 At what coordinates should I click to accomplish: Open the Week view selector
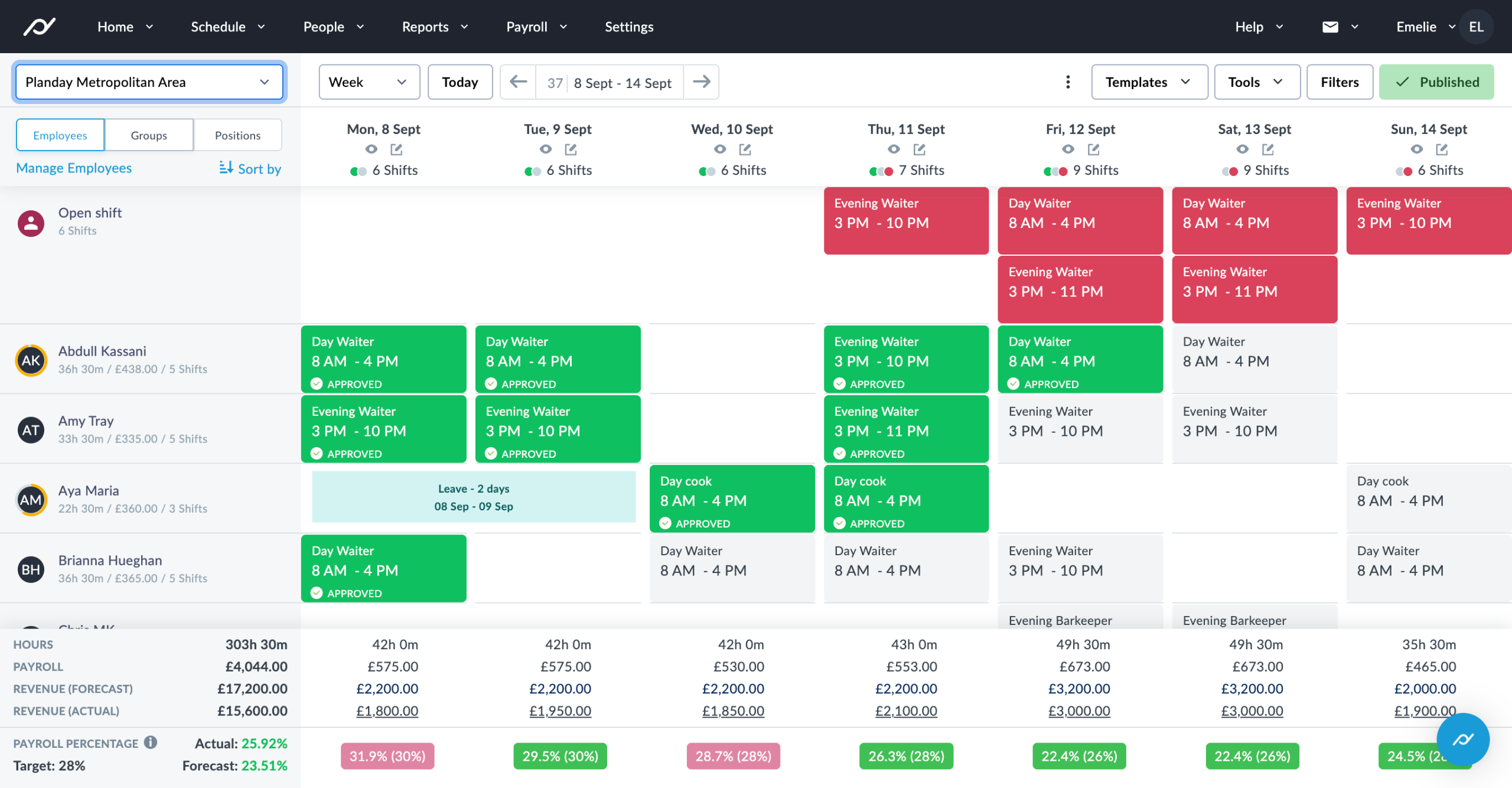tap(369, 82)
